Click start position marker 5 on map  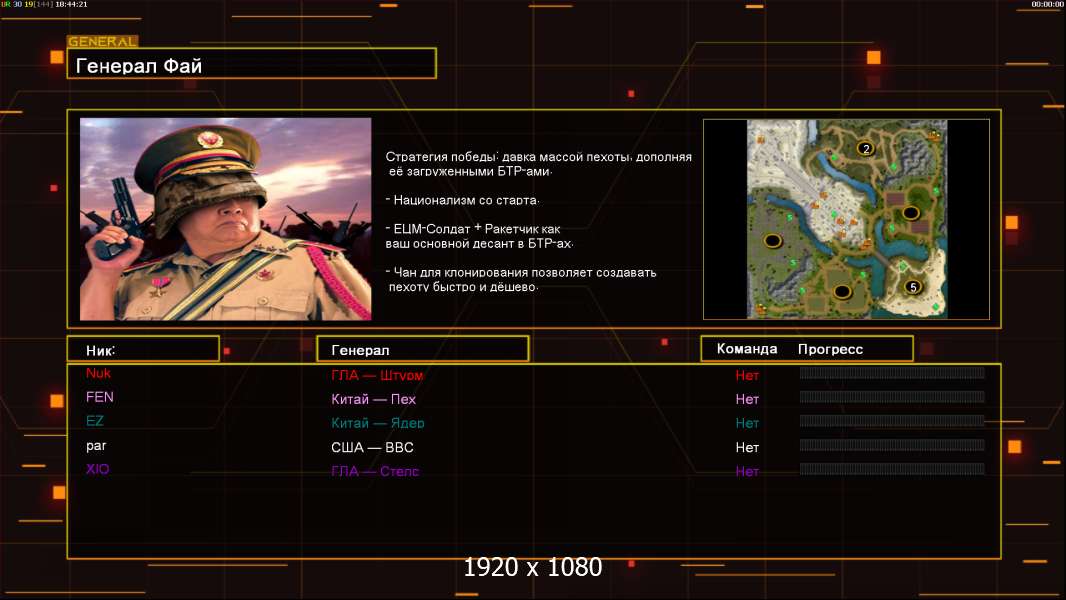(x=911, y=287)
